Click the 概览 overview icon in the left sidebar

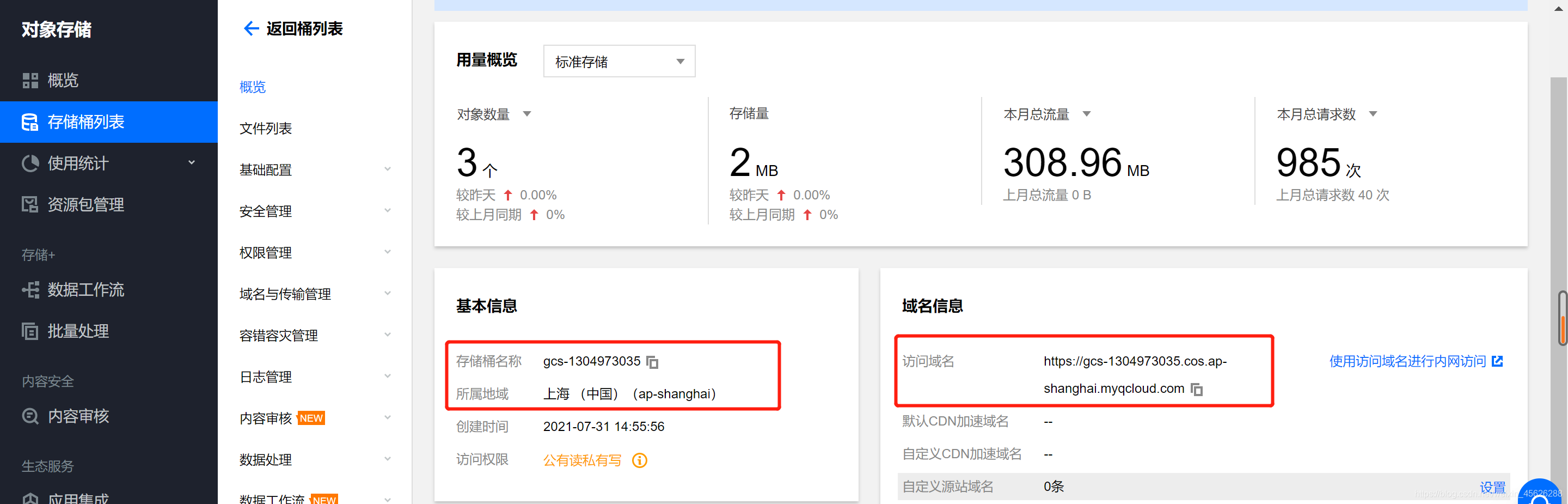[30, 80]
